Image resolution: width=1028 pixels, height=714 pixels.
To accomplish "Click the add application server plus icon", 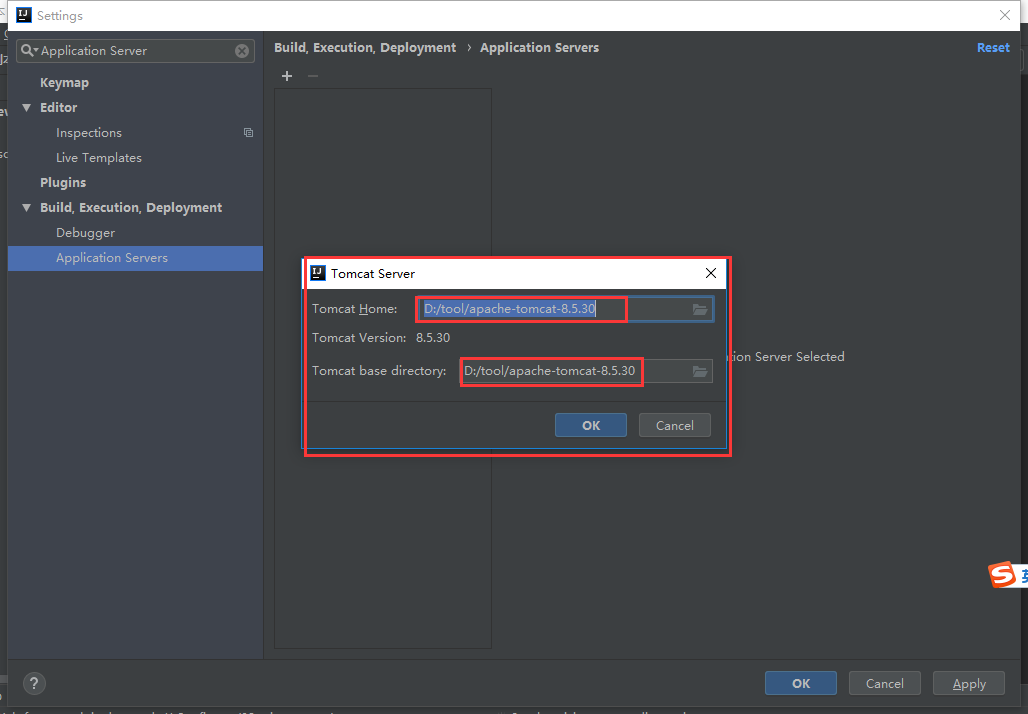I will click(x=287, y=76).
